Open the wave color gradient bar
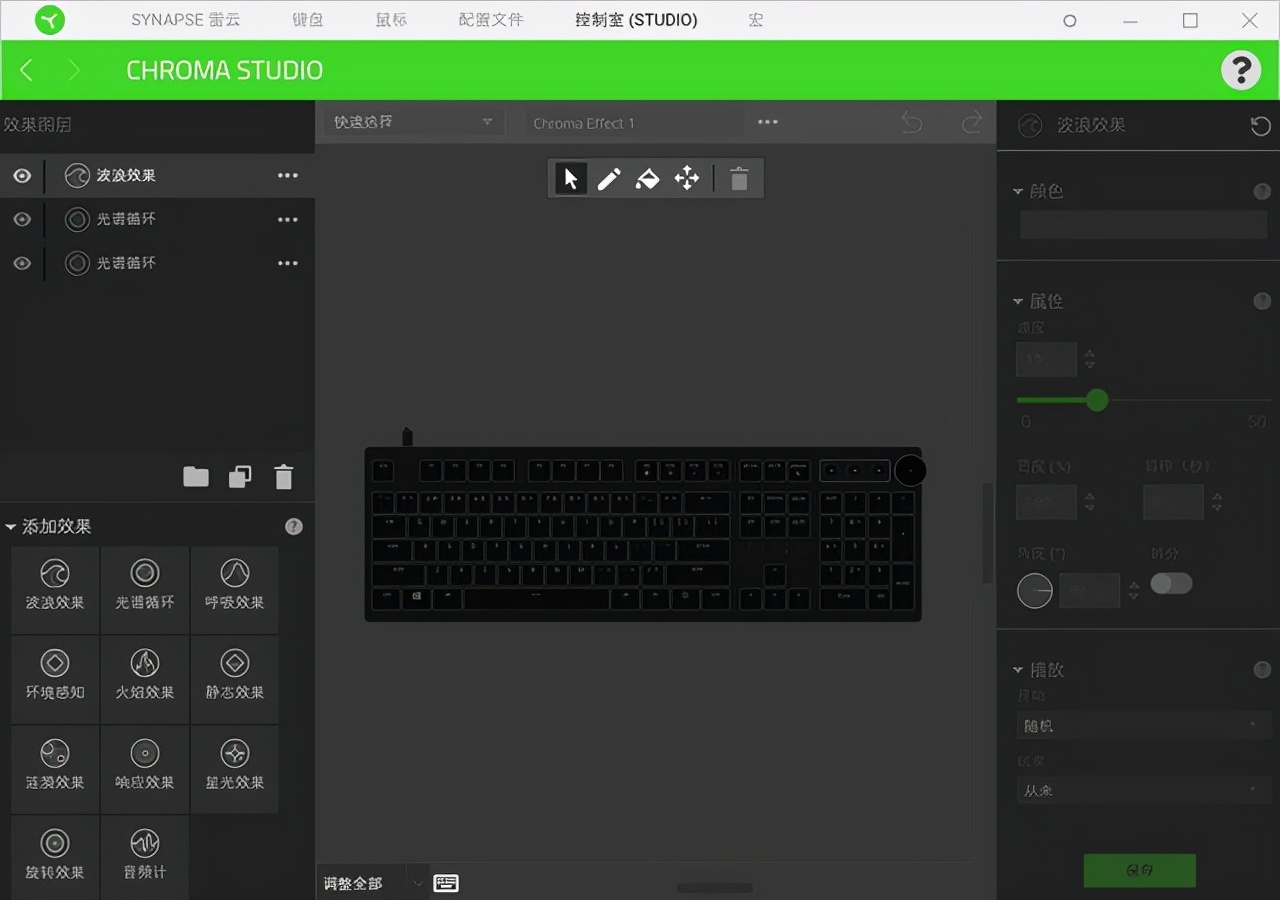The height and width of the screenshot is (900, 1280). [x=1143, y=225]
